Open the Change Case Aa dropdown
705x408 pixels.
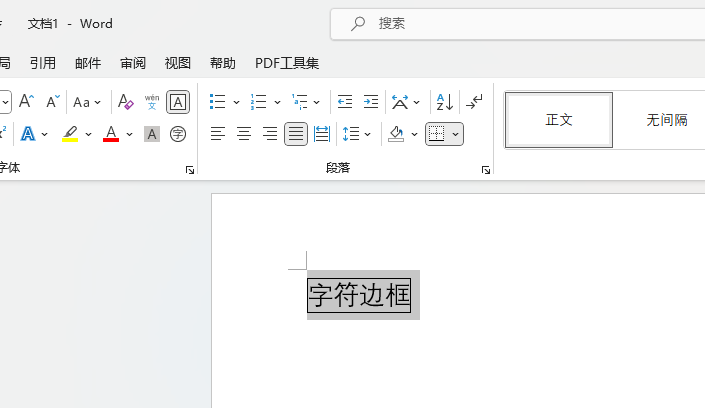87,102
